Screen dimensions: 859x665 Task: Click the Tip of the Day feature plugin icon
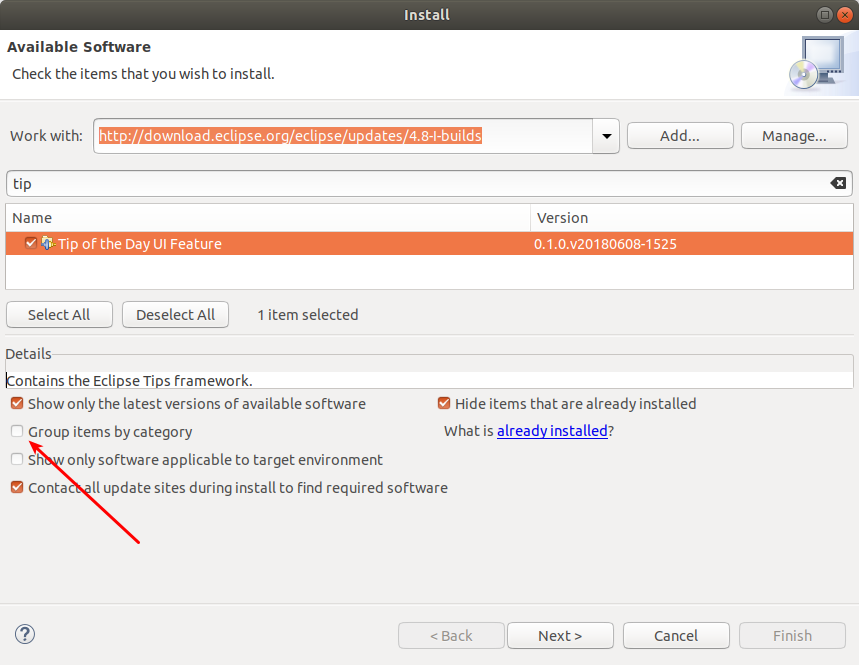pyautogui.click(x=48, y=243)
